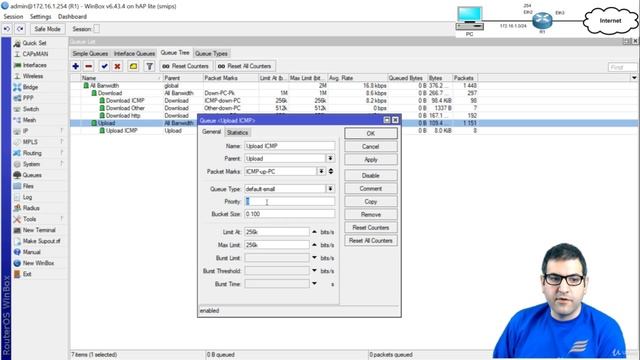Viewport: 640px width, 360px height.
Task: Open the Parent dropdown in dialog
Action: (330, 158)
